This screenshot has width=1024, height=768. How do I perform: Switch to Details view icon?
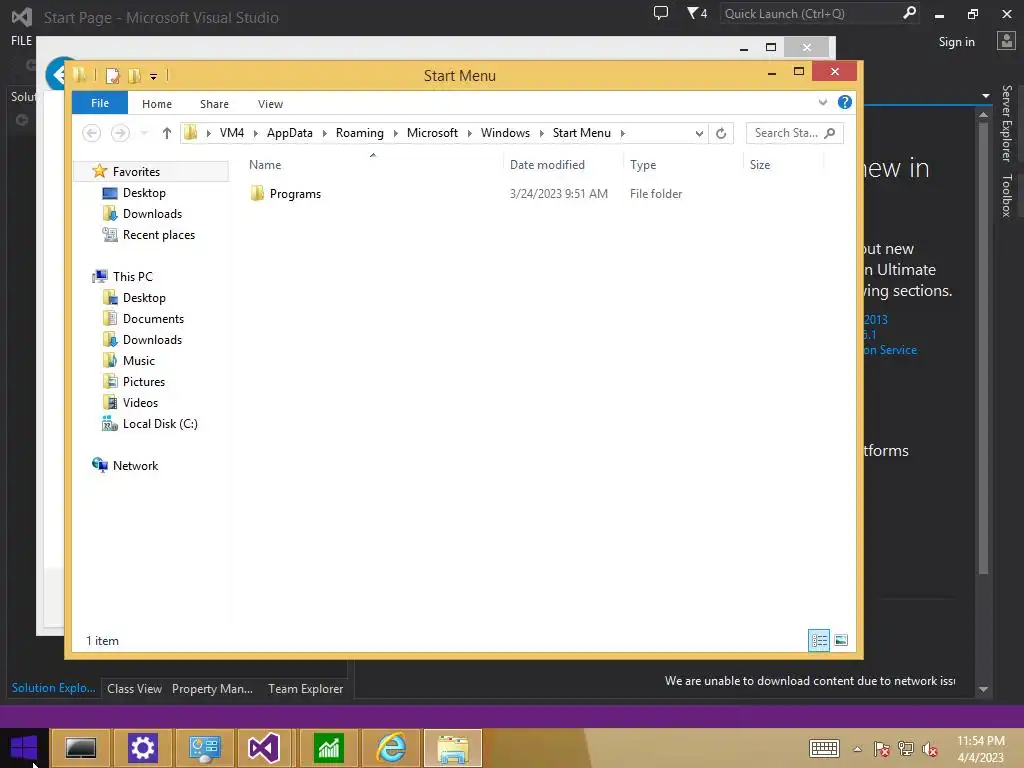tap(819, 641)
